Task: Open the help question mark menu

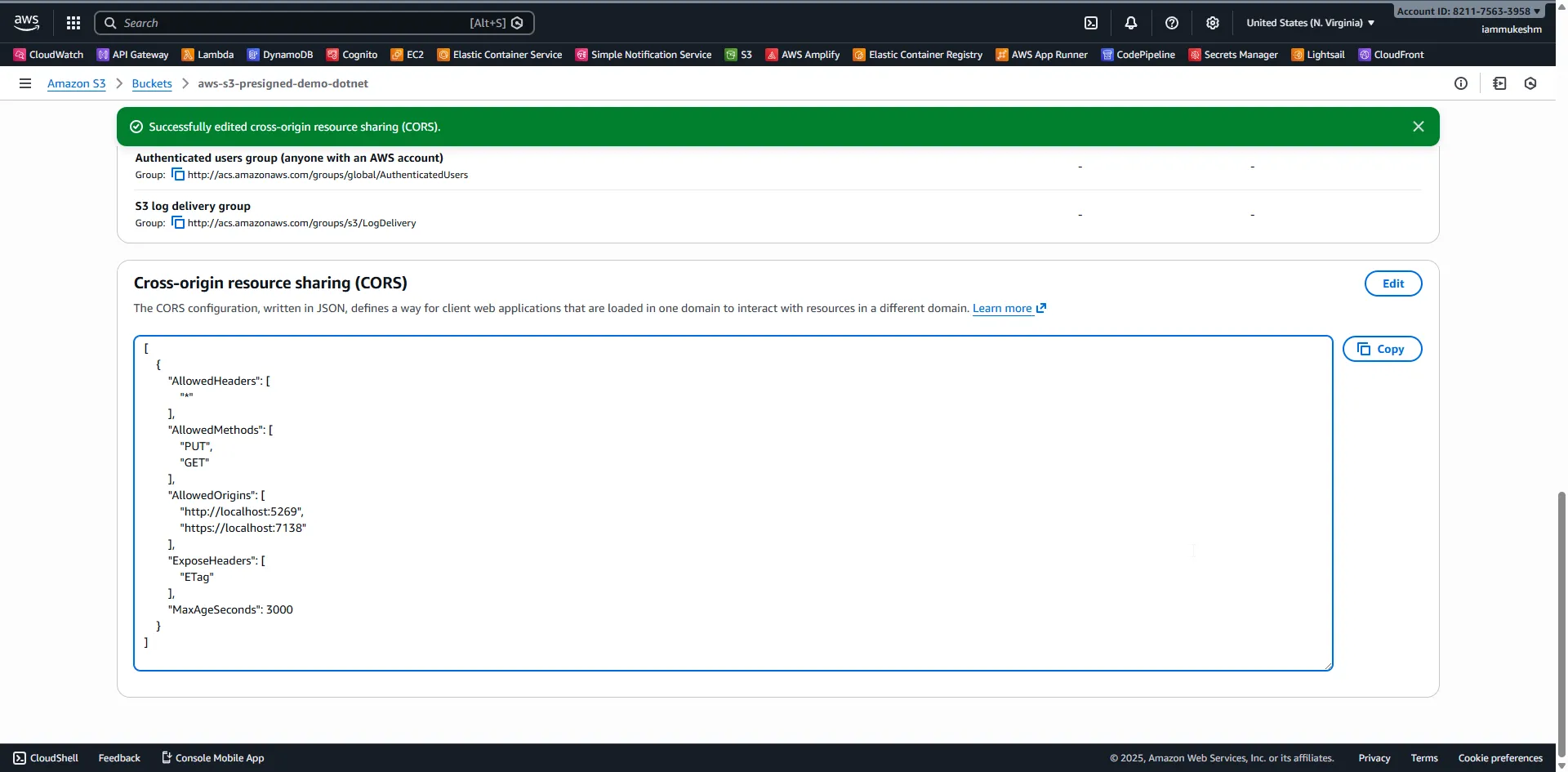Action: (x=1172, y=23)
